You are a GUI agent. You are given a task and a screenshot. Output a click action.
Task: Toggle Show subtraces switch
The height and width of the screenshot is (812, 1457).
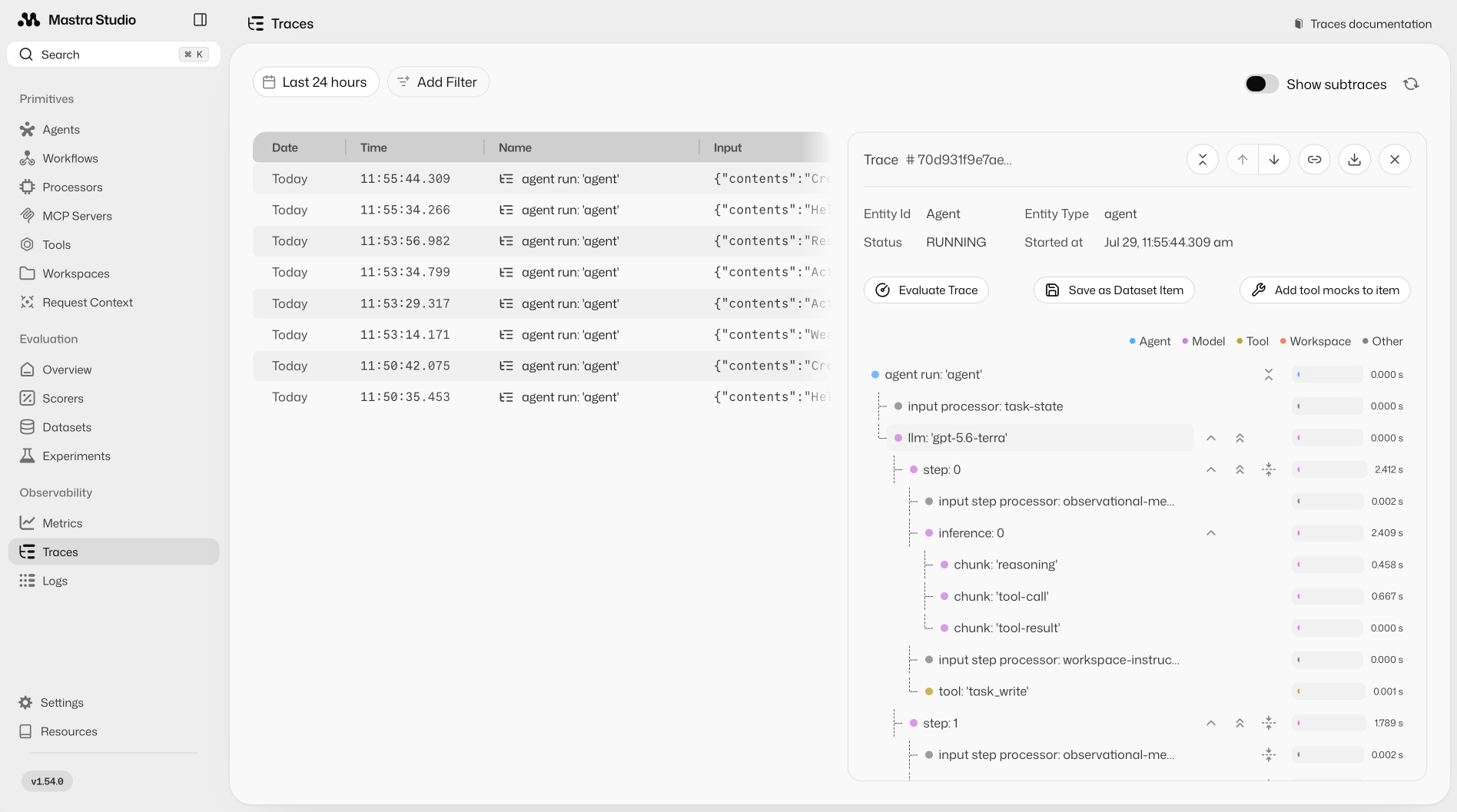point(1261,84)
